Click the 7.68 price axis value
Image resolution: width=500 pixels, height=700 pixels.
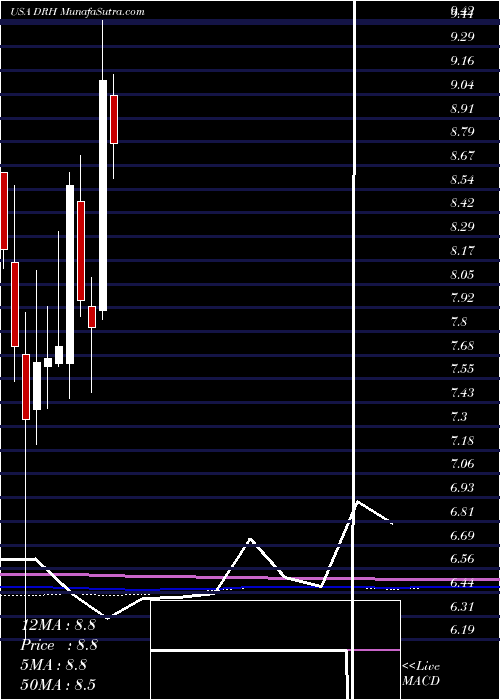pyautogui.click(x=462, y=346)
